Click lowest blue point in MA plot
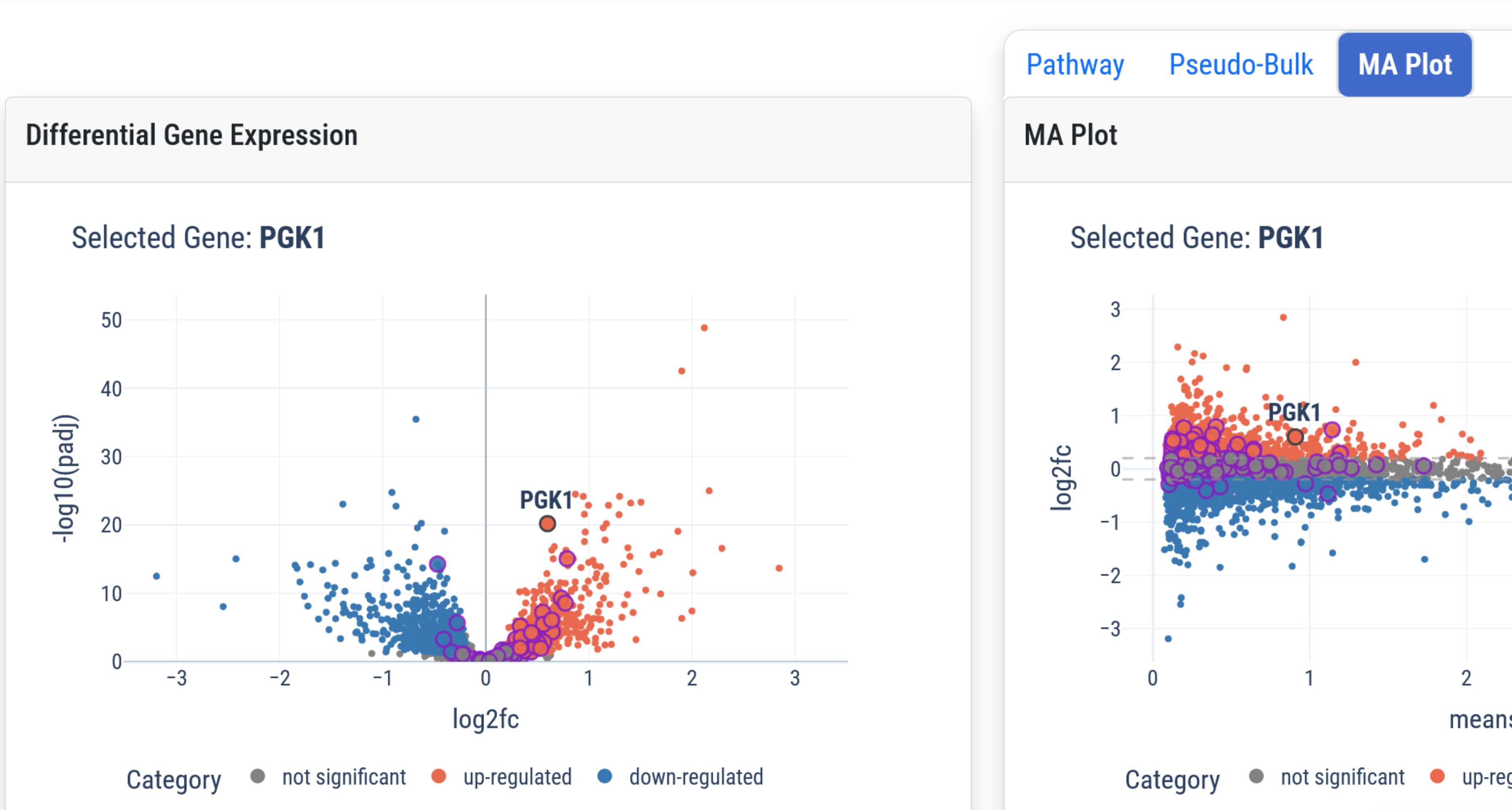Viewport: 1512px width, 810px height. (1168, 638)
